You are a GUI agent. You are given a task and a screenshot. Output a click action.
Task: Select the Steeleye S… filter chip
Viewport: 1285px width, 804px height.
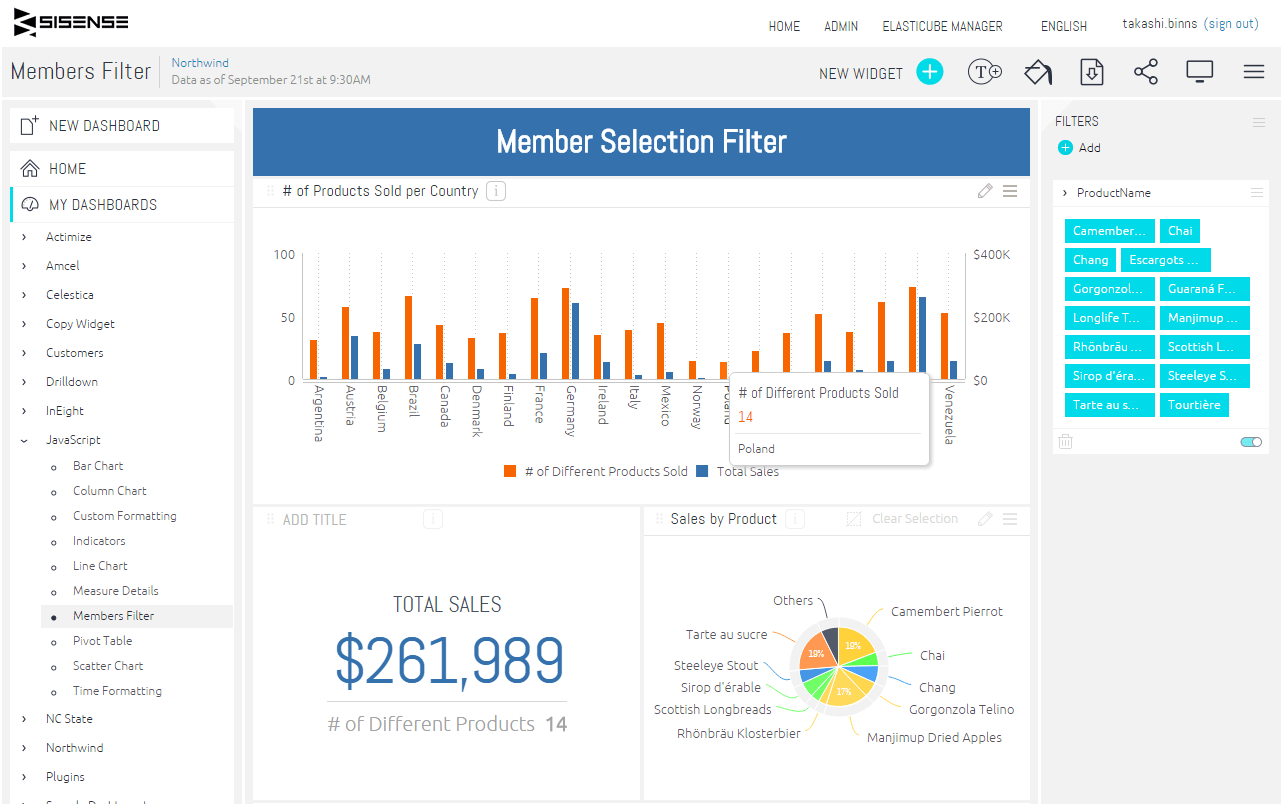[1204, 376]
